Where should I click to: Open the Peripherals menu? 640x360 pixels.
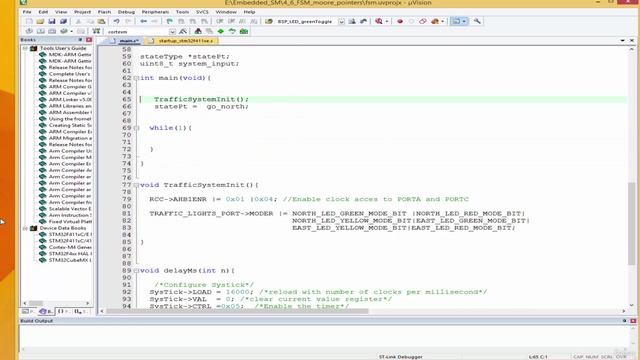tap(155, 12)
